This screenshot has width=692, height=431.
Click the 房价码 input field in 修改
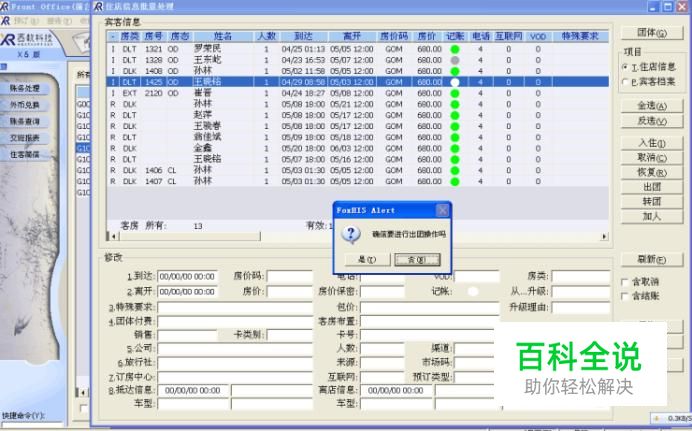pyautogui.click(x=290, y=277)
